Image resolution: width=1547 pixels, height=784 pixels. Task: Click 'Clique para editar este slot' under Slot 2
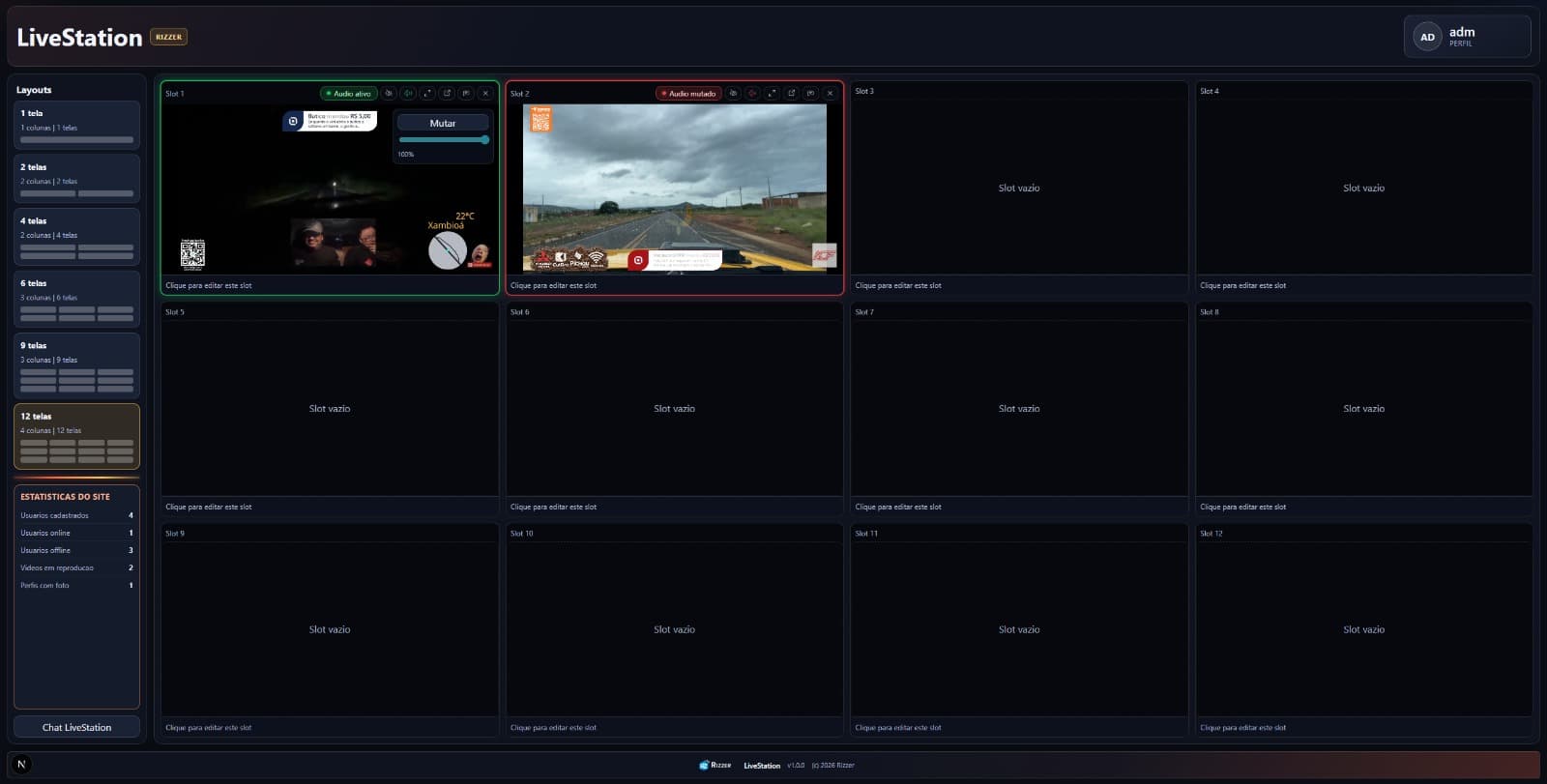pyautogui.click(x=553, y=285)
